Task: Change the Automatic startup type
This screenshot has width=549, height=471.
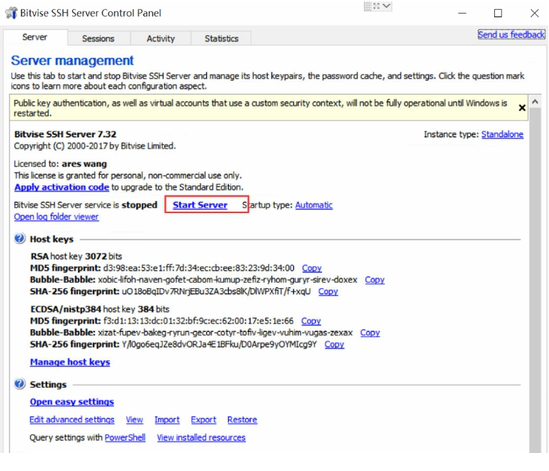Action: click(x=314, y=205)
